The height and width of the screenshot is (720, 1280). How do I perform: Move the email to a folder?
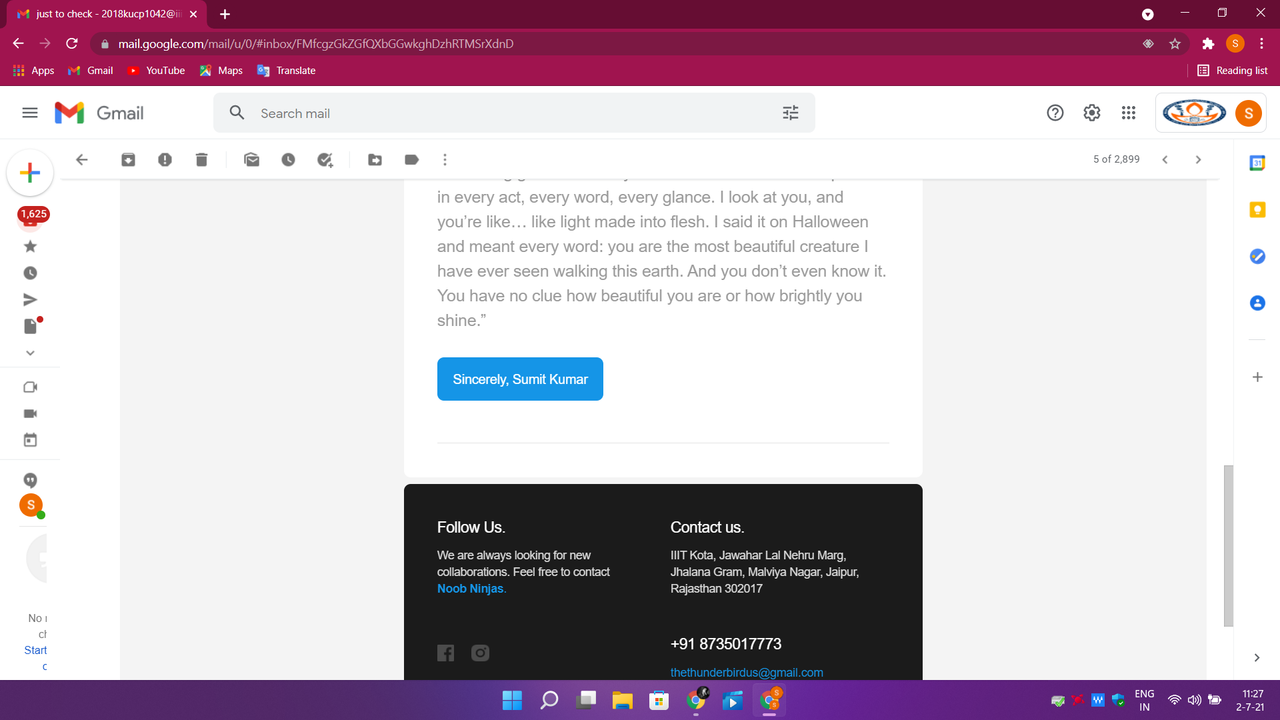(374, 159)
